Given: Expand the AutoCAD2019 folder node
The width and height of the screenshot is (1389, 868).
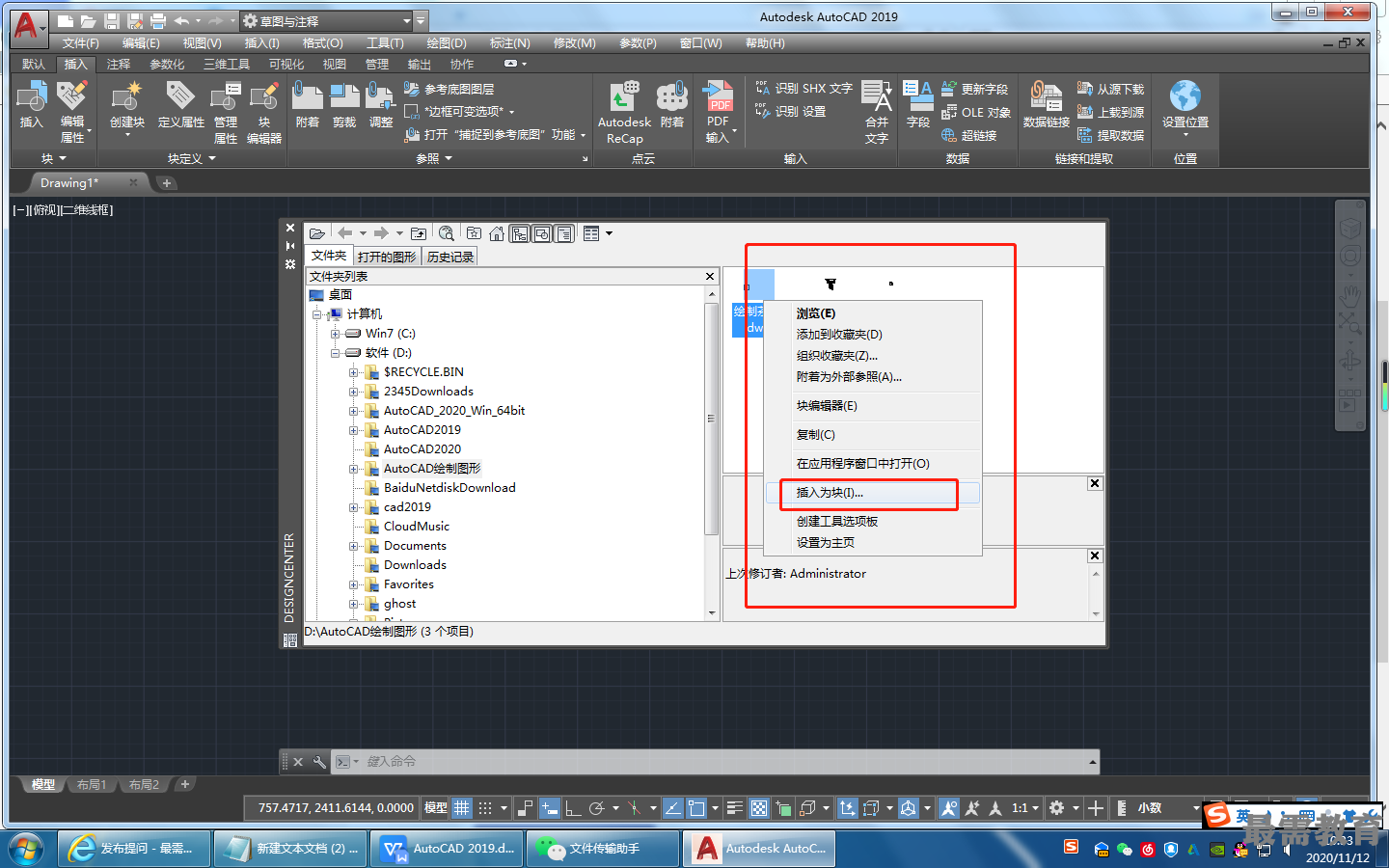Looking at the screenshot, I should 353,430.
